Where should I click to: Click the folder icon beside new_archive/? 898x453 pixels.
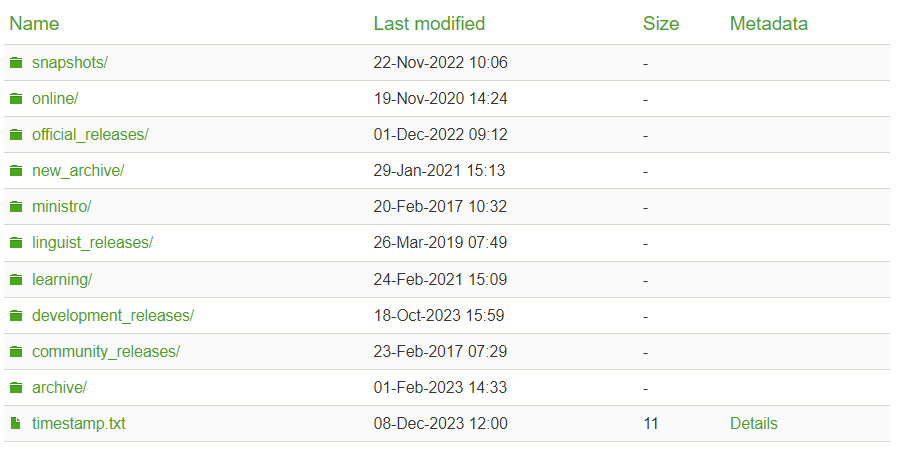[16, 171]
